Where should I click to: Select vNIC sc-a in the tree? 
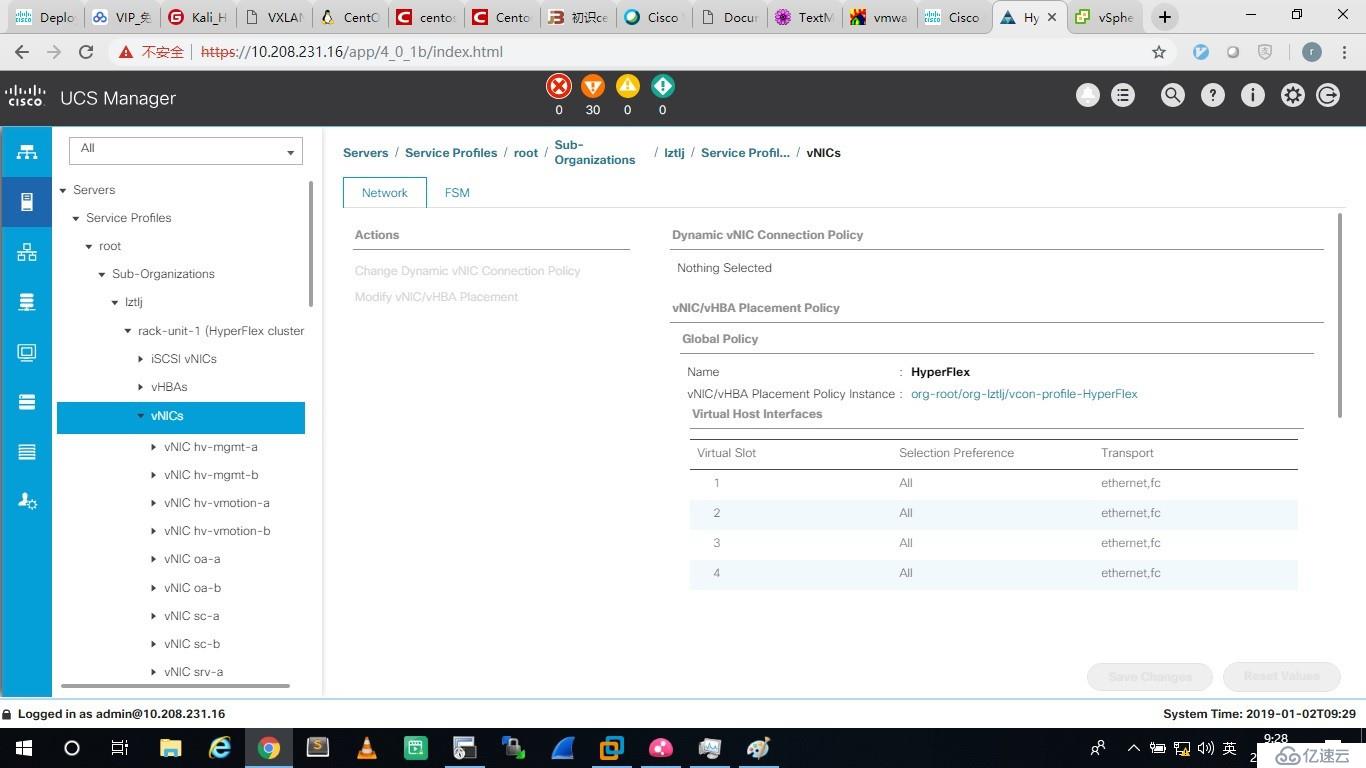tap(191, 616)
